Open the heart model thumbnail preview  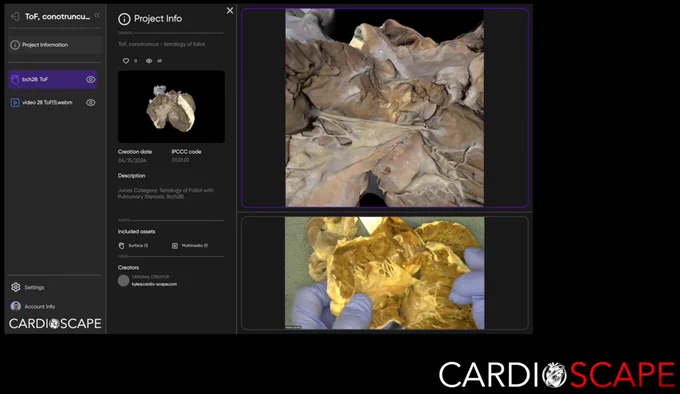[x=171, y=107]
